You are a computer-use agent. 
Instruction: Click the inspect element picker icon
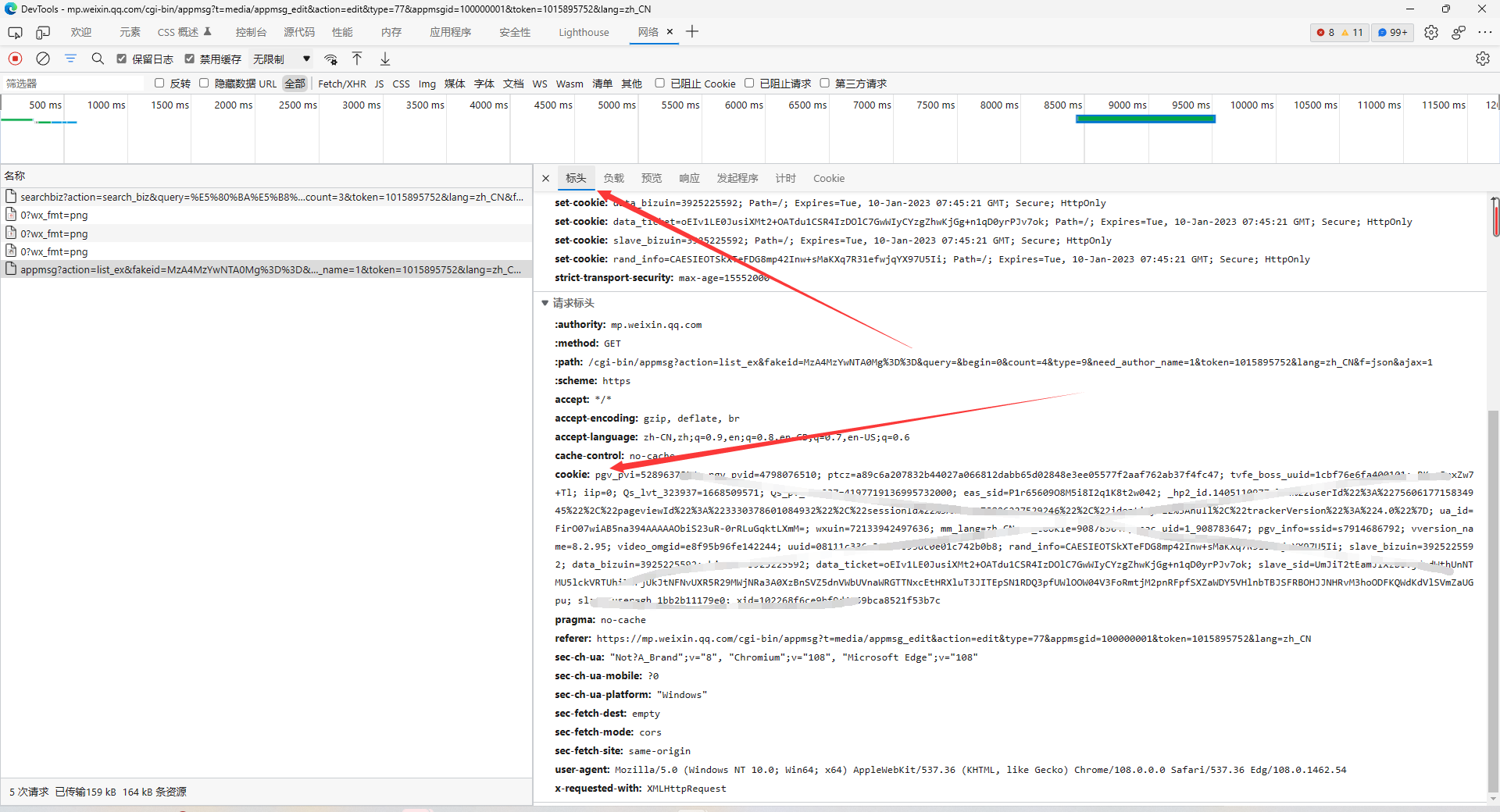[15, 33]
